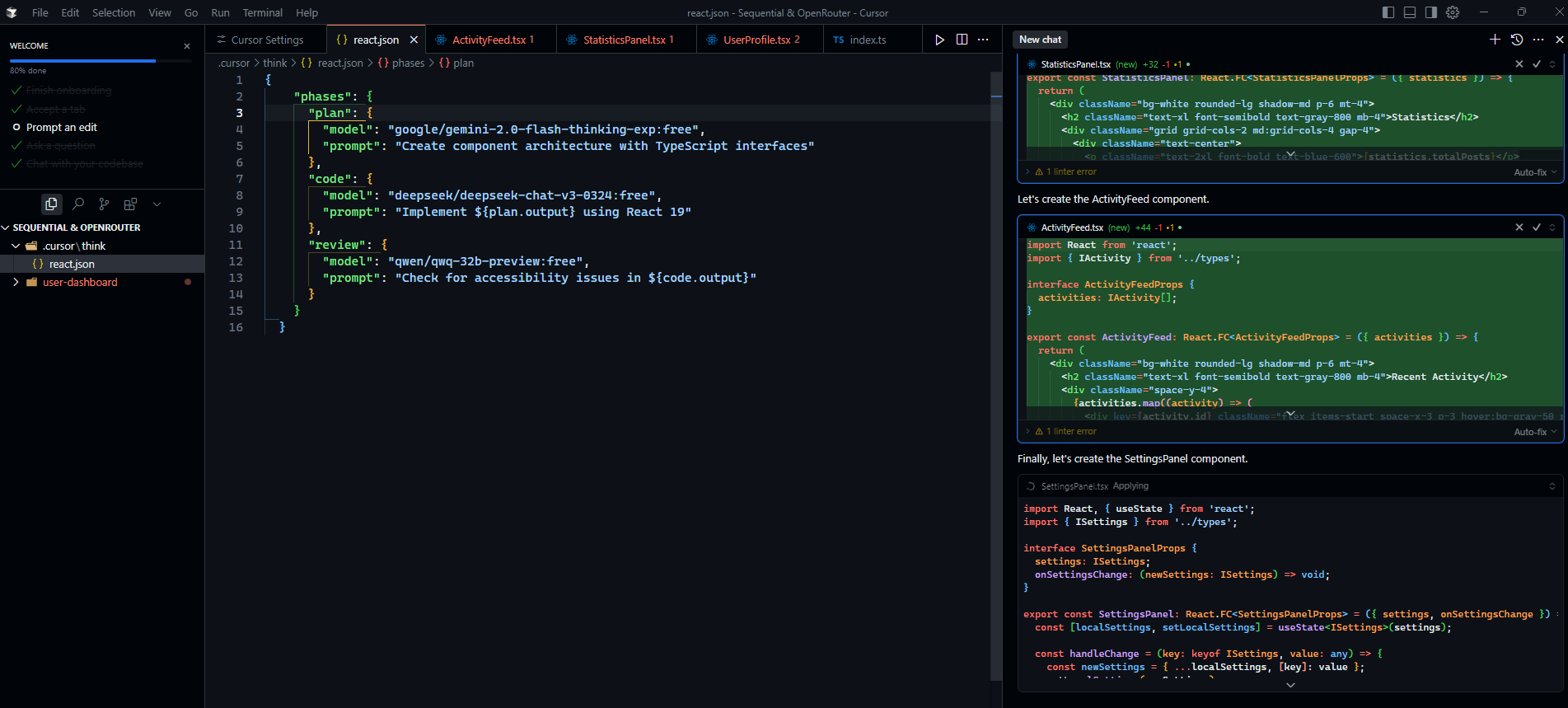
Task: Show more code in SettingsPanel block
Action: tap(1290, 685)
